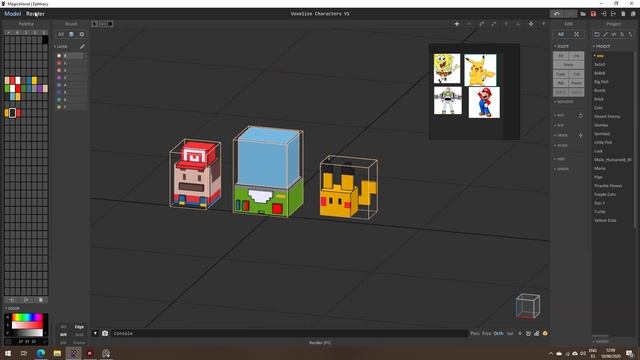Open project folder icon in top bar
Image resolution: width=640 pixels, height=360 pixels.
click(x=583, y=14)
